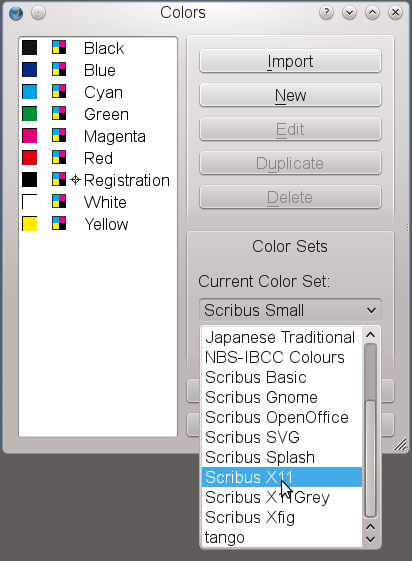Click the CMYK icon next to Yellow

tap(59, 224)
